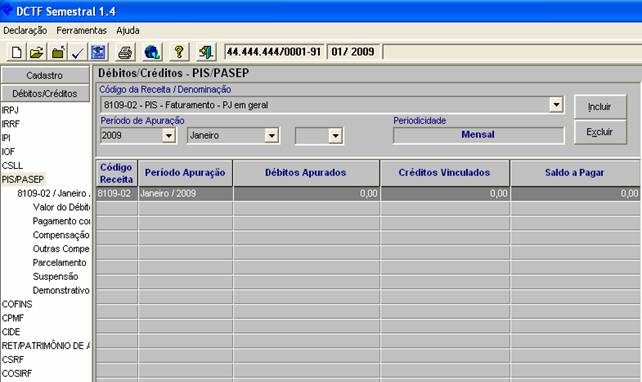Click the Período Apuração column header
This screenshot has height=382, width=642.
[185, 173]
